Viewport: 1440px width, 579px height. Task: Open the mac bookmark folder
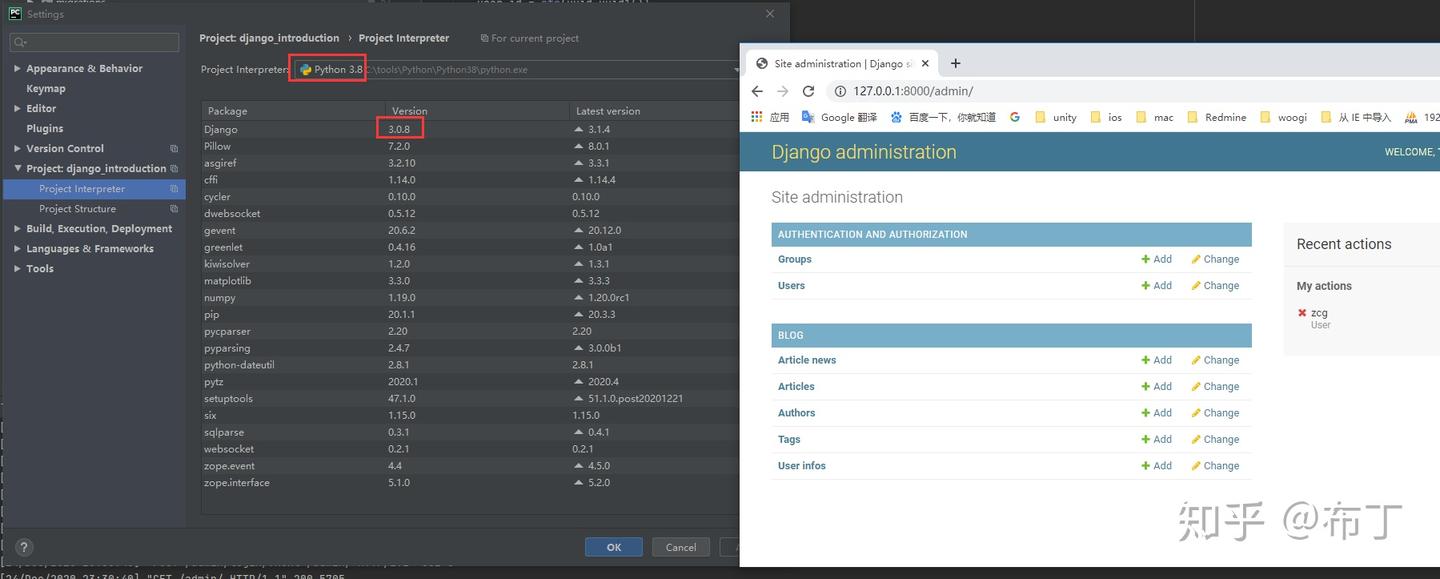point(1154,117)
